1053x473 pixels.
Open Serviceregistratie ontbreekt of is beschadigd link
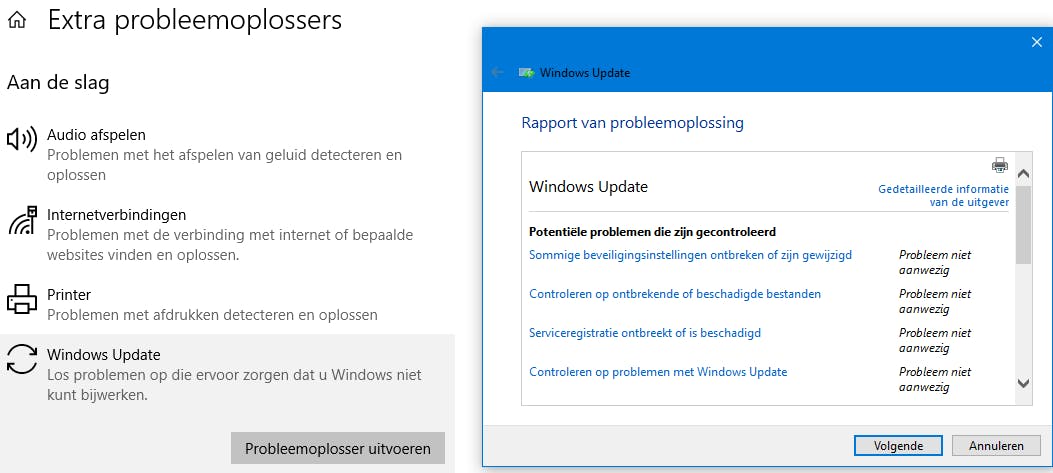(x=644, y=333)
